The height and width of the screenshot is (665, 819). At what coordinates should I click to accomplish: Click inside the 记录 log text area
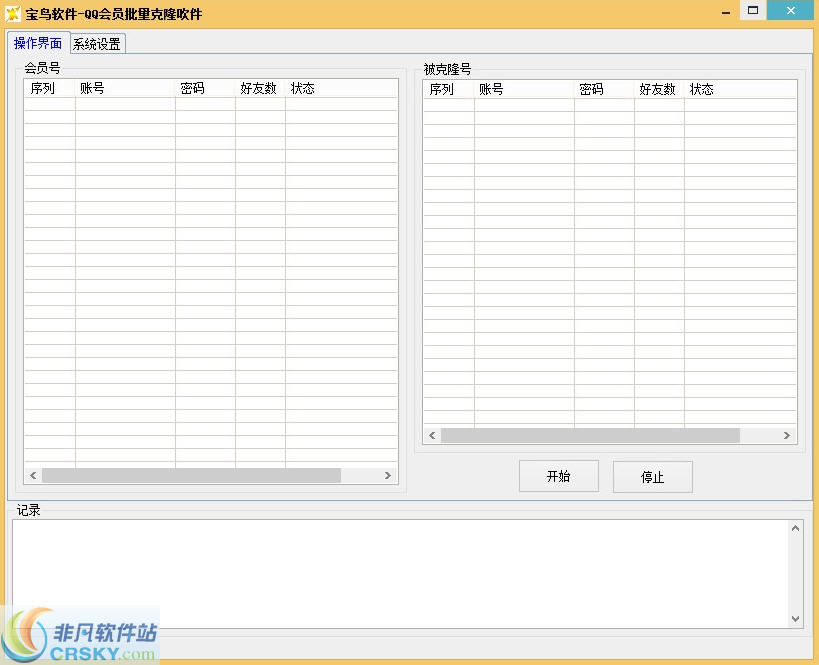click(400, 574)
